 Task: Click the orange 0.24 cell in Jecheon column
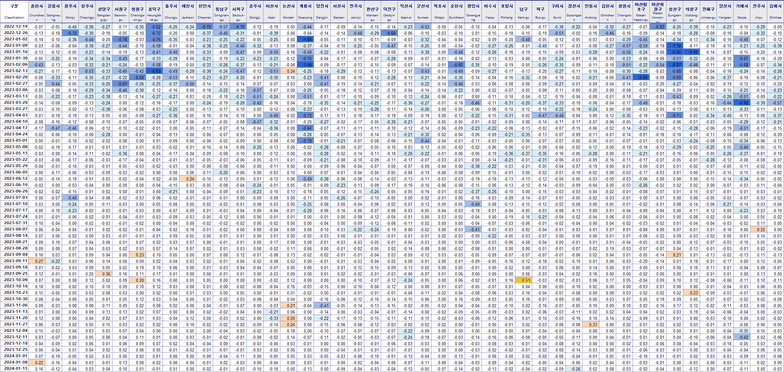point(189,178)
